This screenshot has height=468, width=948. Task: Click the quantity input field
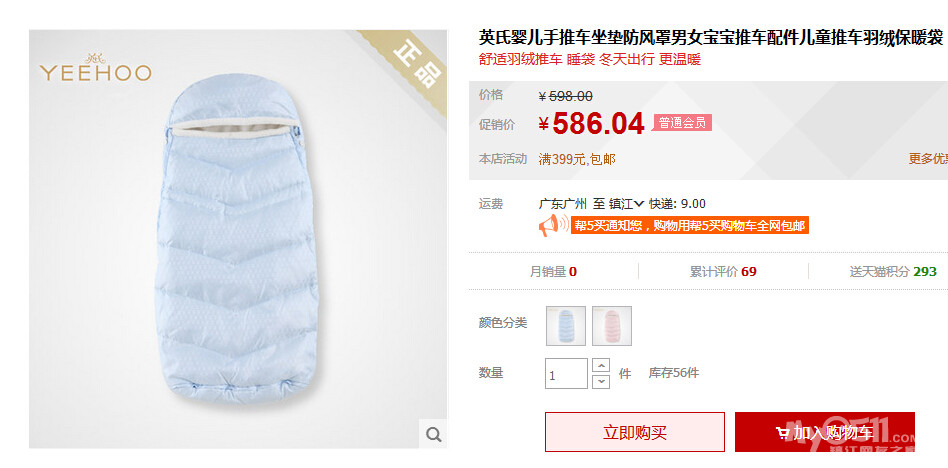point(566,374)
